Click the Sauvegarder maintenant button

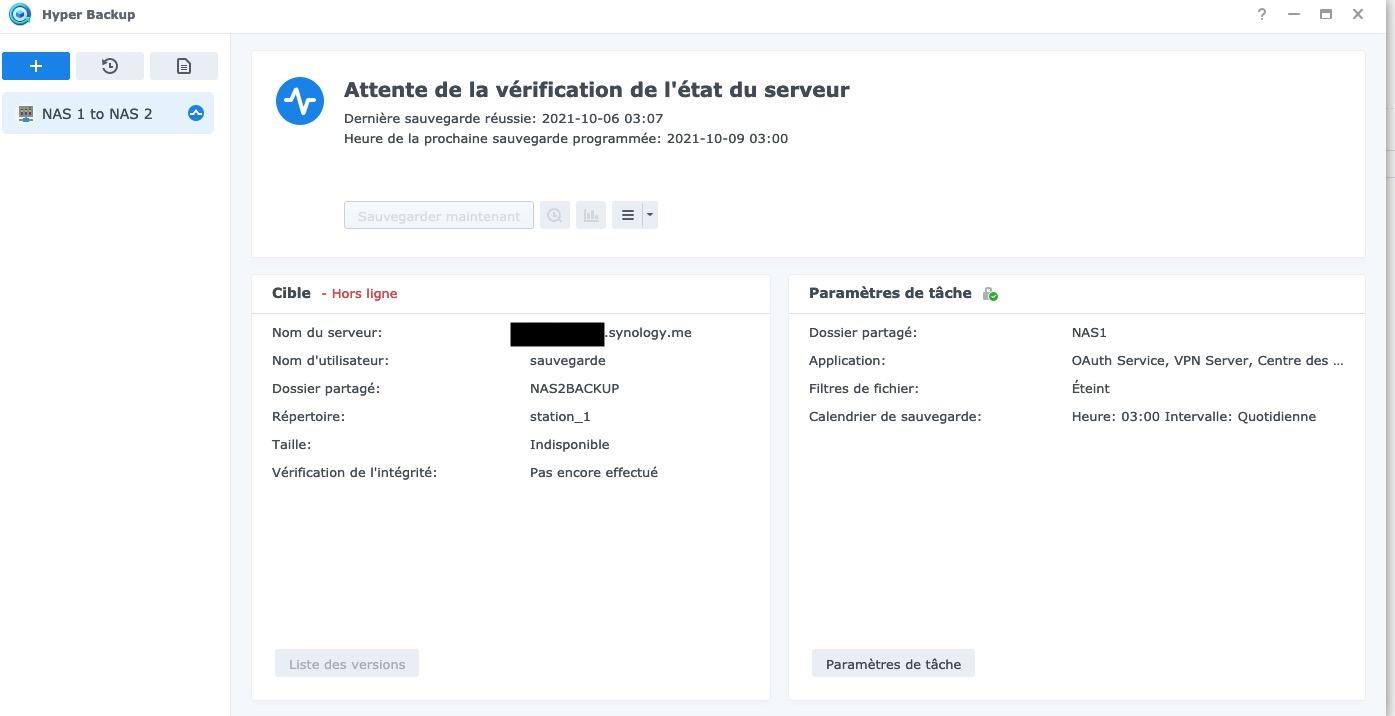pos(439,216)
